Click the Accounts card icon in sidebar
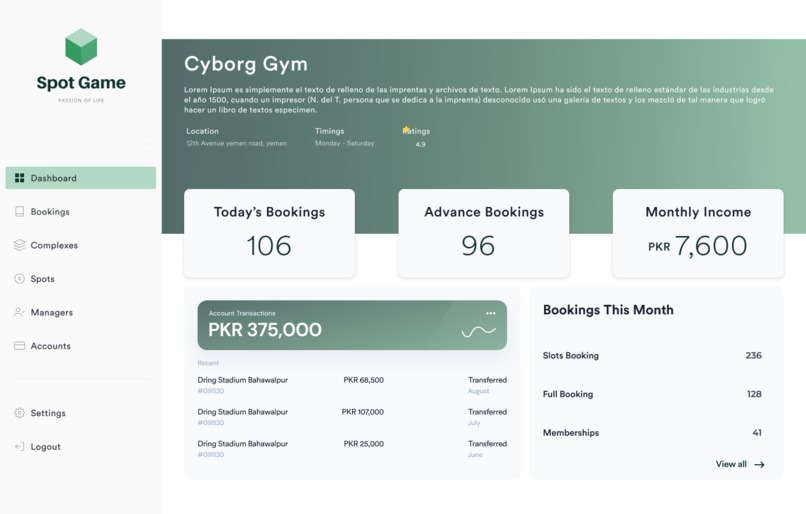The height and width of the screenshot is (514, 806). click(x=20, y=345)
